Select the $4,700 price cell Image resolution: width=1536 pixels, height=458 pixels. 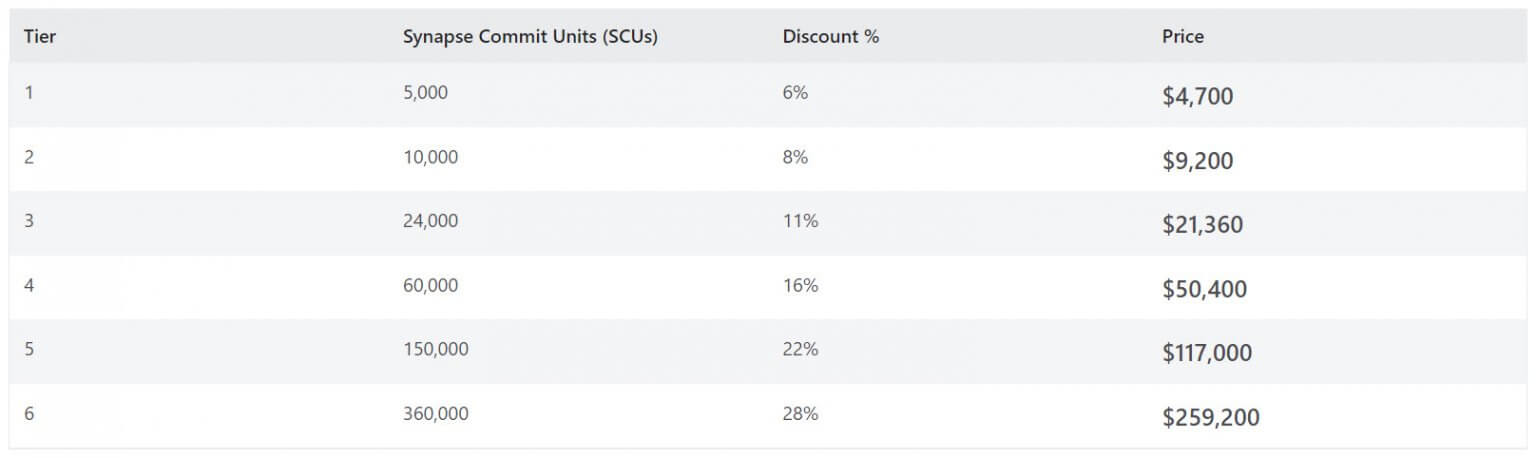pyautogui.click(x=1197, y=97)
